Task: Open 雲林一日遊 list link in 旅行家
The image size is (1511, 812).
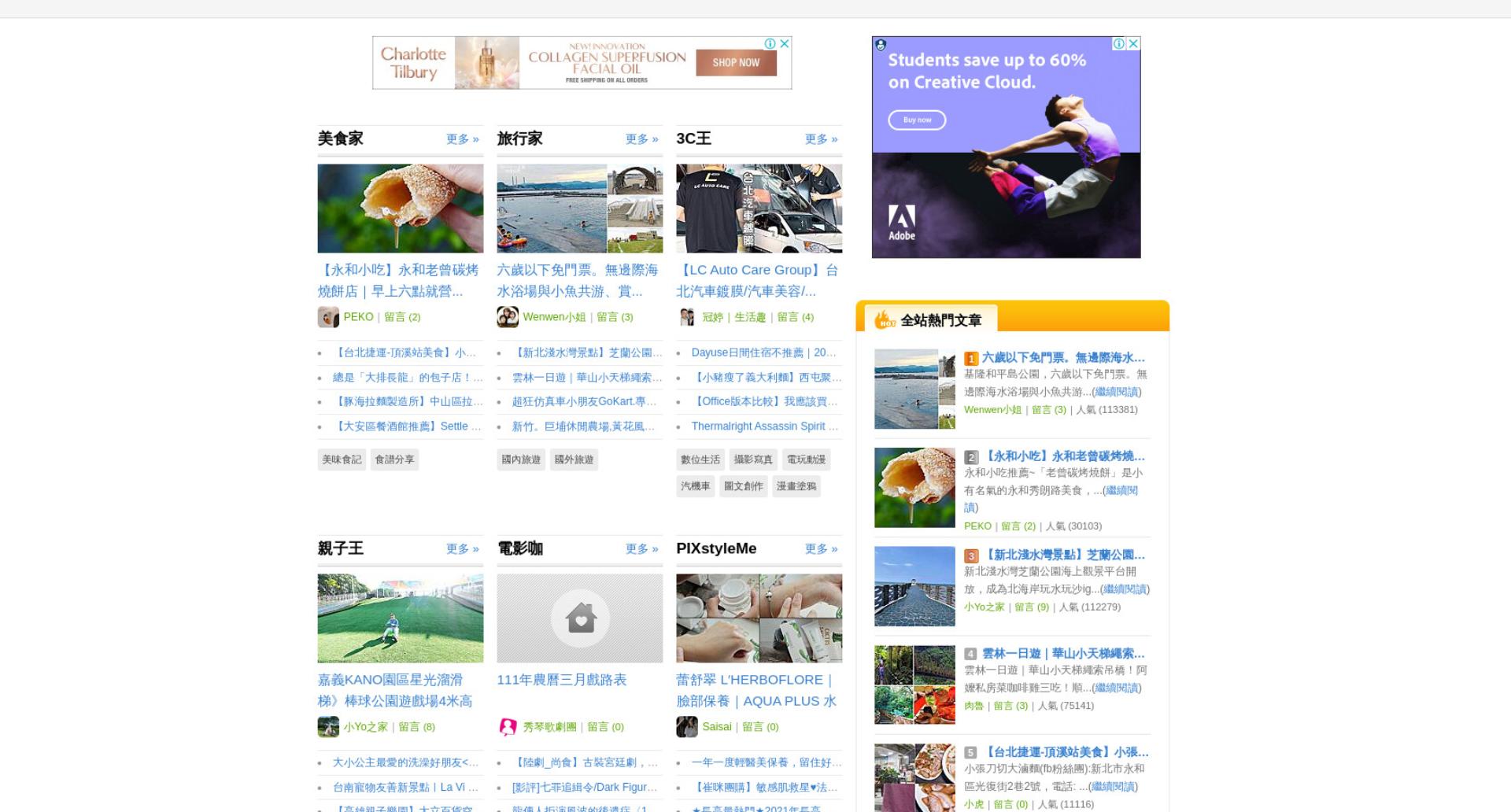Action: 587,378
